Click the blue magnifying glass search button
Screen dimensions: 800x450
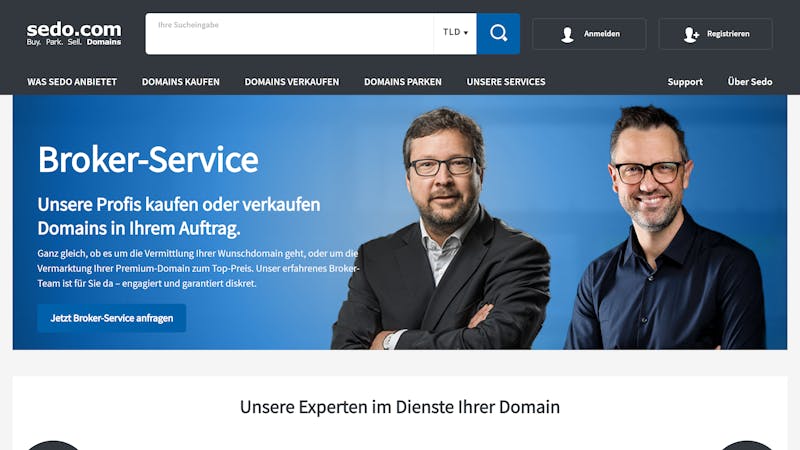[498, 34]
